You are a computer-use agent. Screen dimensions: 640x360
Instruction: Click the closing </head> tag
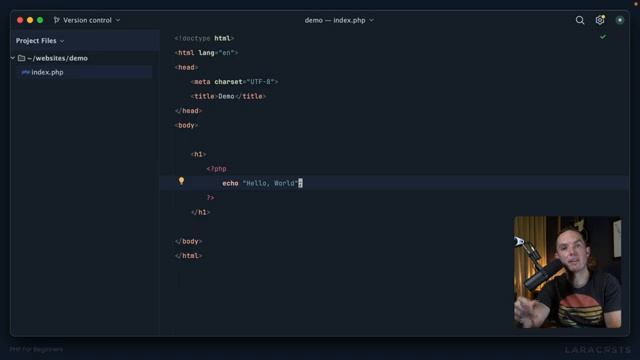pyautogui.click(x=188, y=111)
